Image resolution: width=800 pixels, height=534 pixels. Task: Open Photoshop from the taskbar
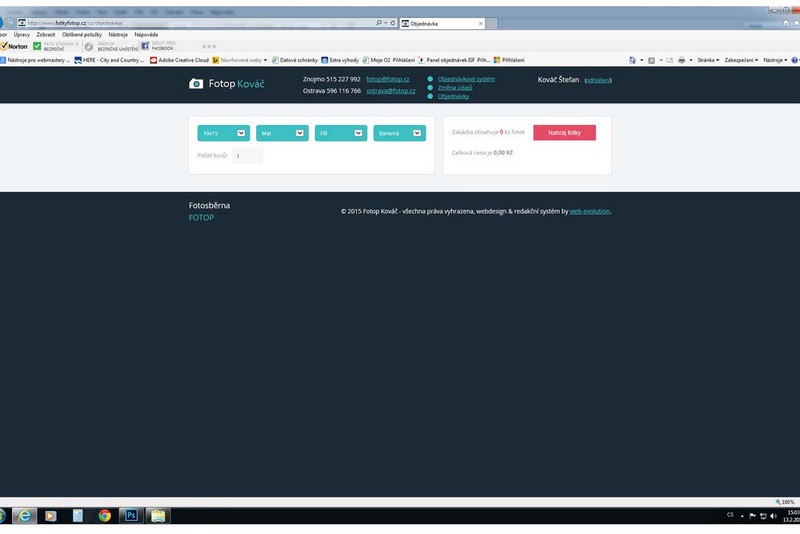131,515
